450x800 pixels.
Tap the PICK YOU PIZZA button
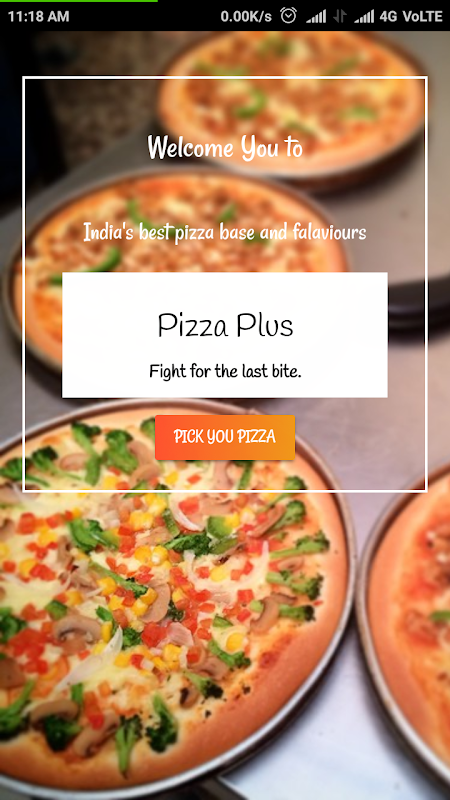point(225,437)
